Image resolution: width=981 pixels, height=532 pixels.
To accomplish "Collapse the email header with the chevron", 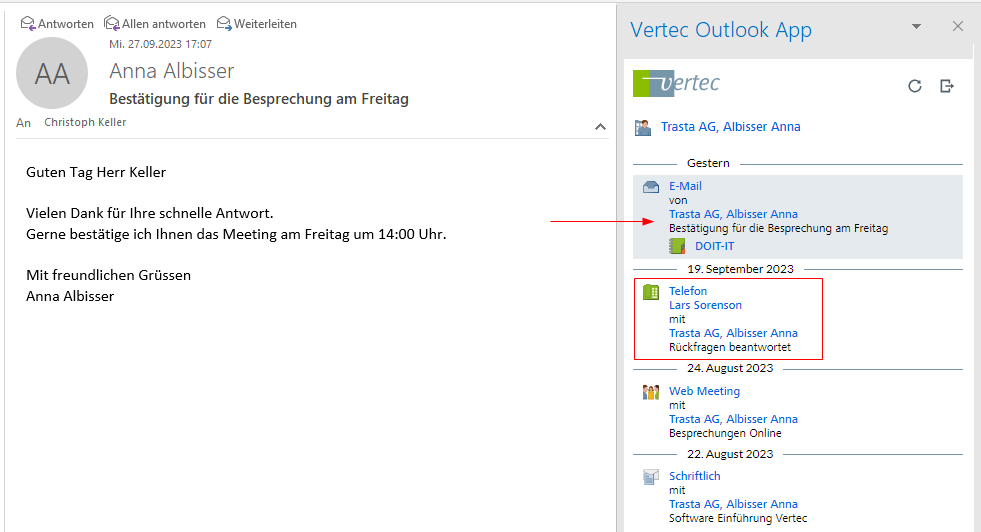I will (600, 127).
